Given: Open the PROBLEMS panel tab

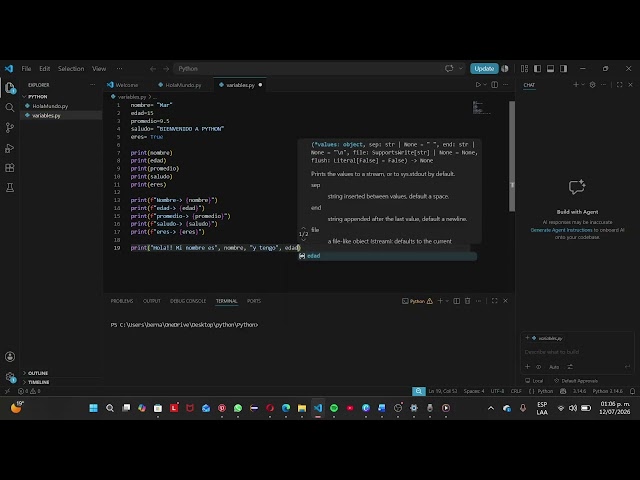Looking at the screenshot, I should pos(122,301).
